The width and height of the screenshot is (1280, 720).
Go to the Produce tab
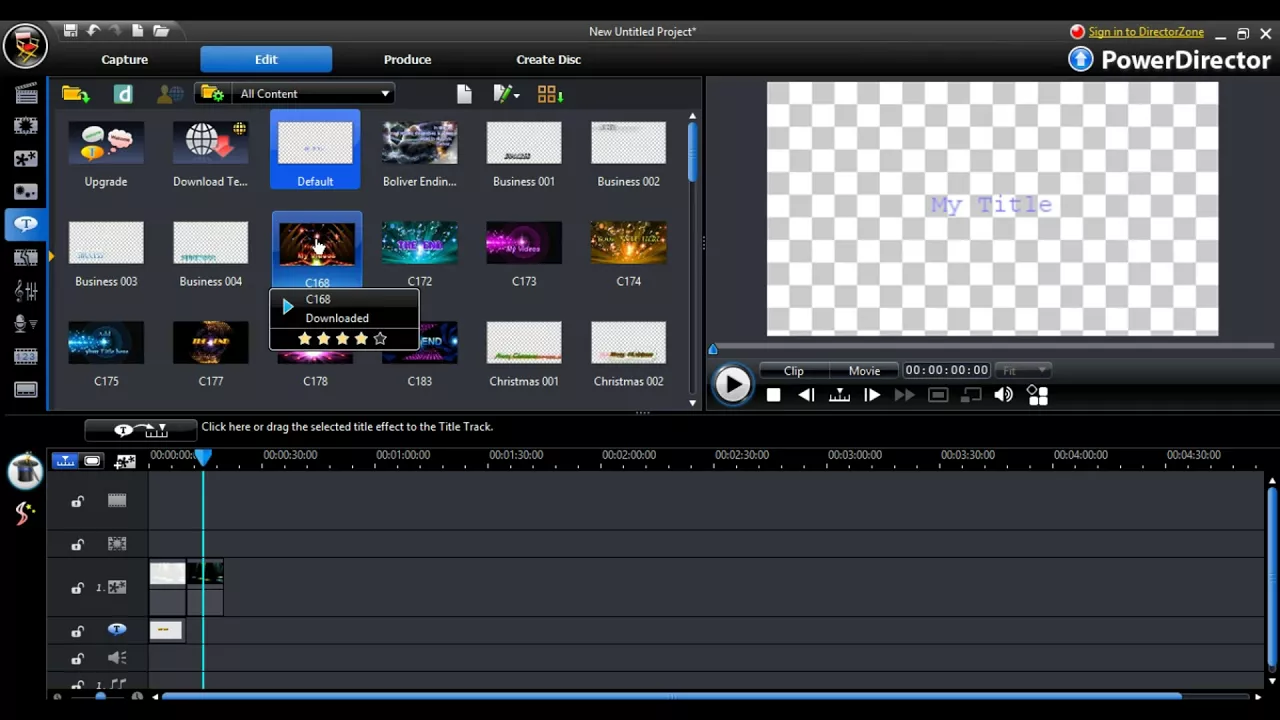pos(407,59)
